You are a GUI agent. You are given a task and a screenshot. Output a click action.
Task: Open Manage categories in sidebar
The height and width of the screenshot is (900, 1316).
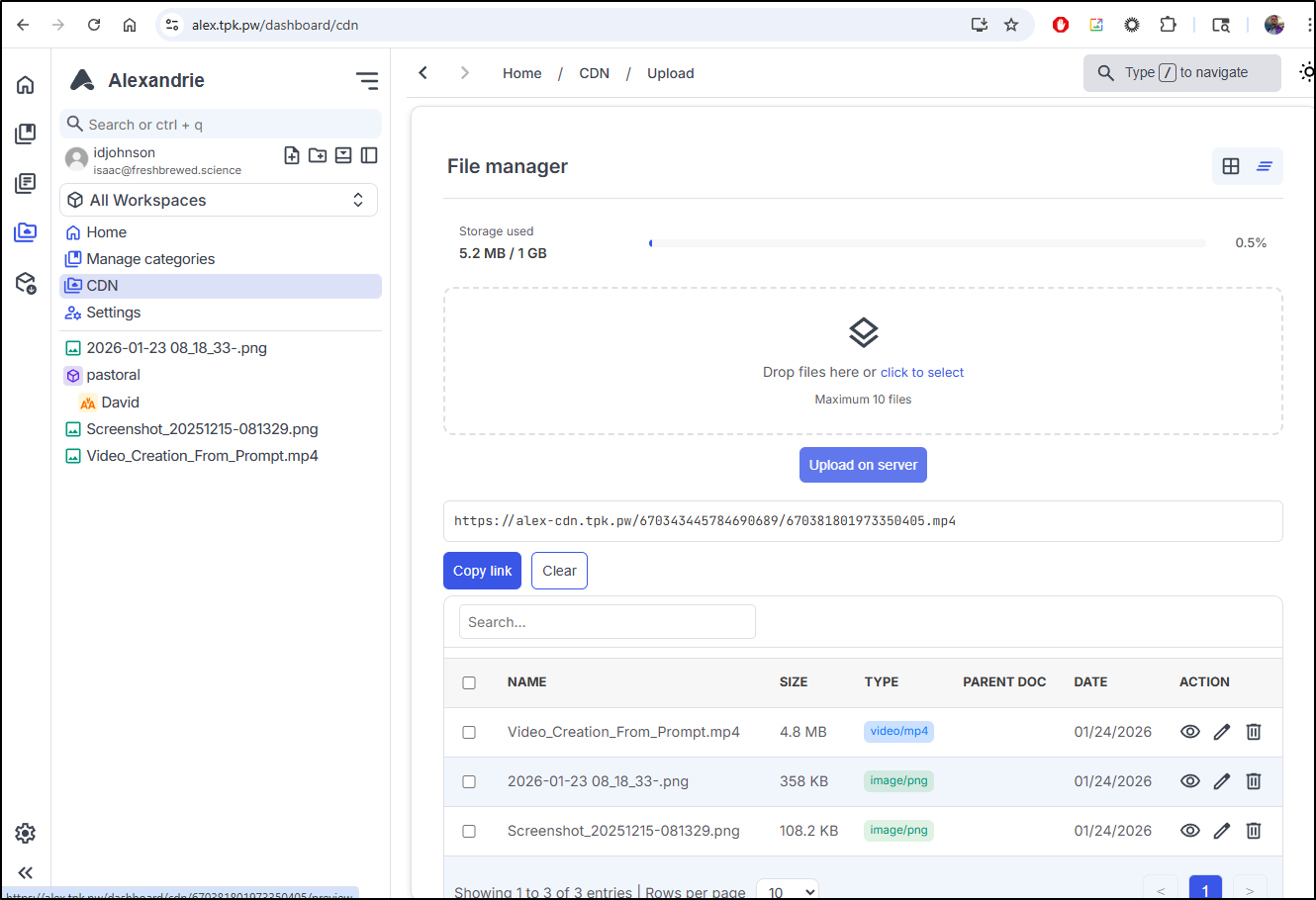150,259
